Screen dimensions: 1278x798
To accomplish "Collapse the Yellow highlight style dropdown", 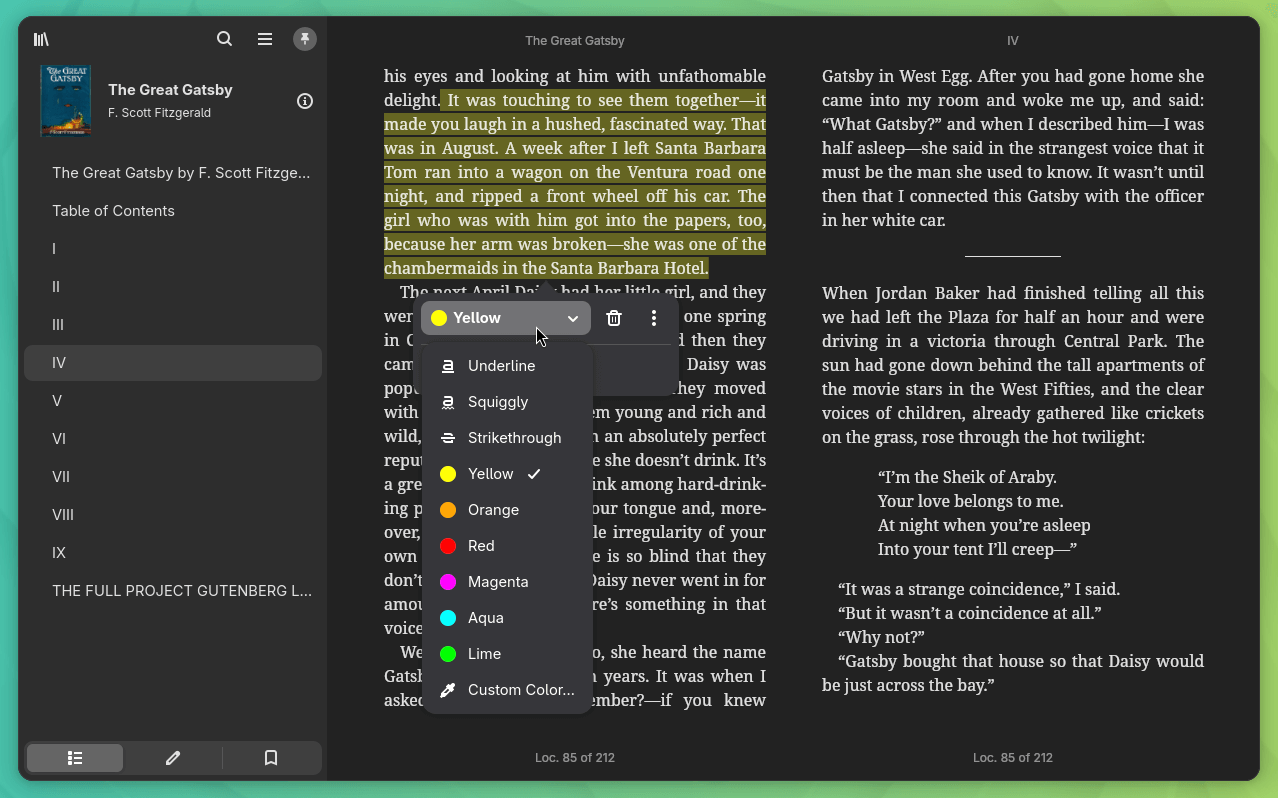I will [505, 318].
